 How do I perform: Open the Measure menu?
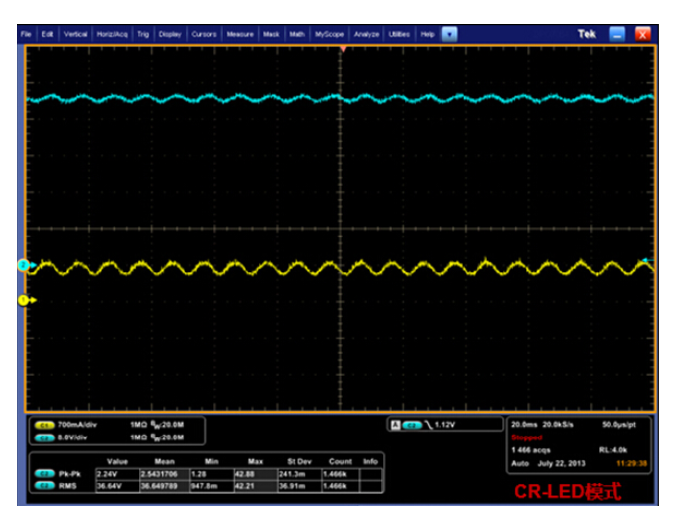click(x=240, y=34)
